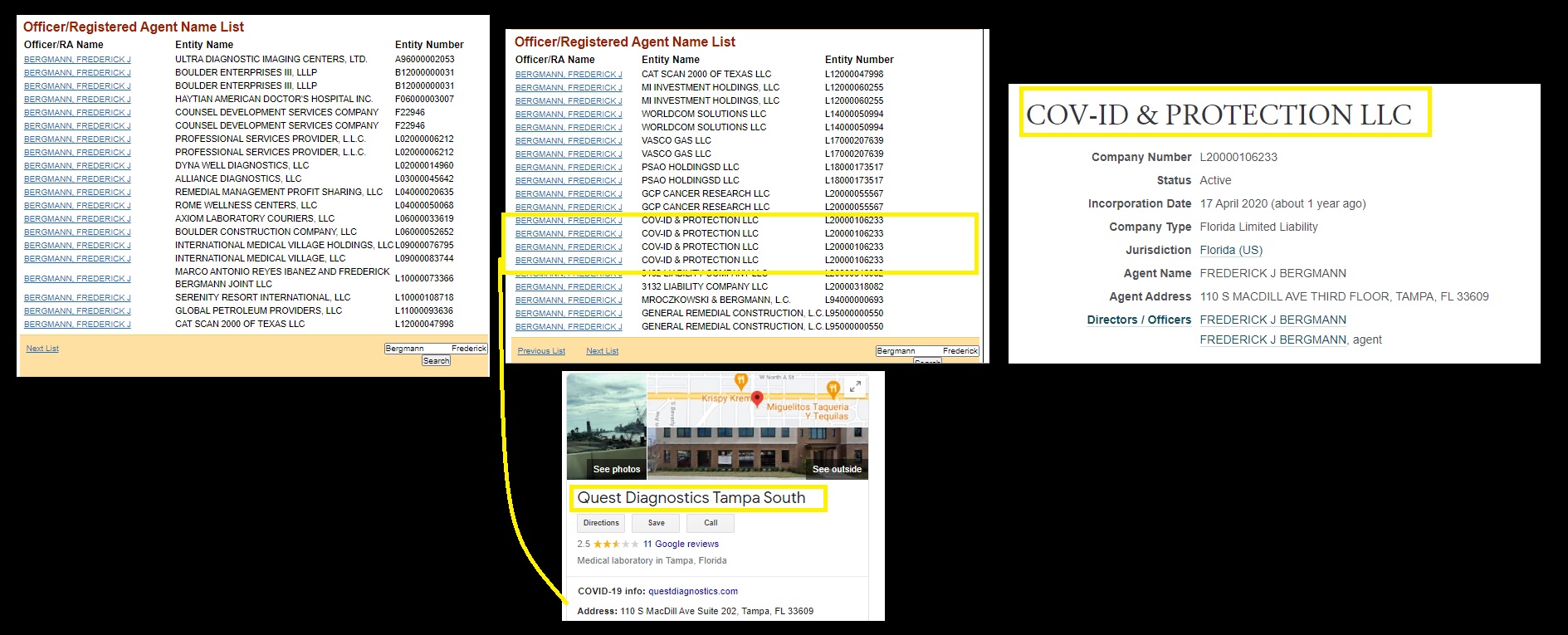Open Bergmann link for GLOBAL PETROLEUM PROVIDERS row
1568x635 pixels.
click(x=77, y=311)
